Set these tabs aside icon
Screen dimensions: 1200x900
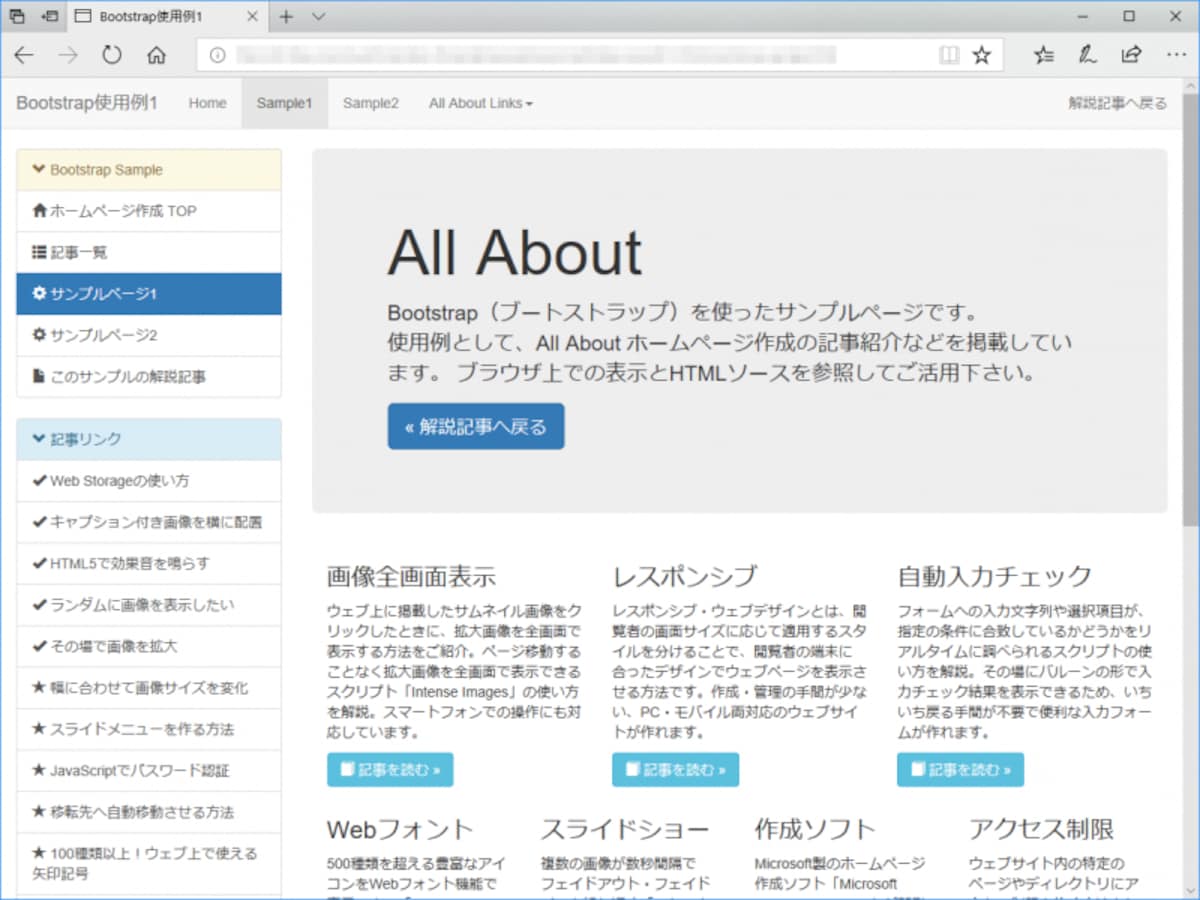pos(49,17)
